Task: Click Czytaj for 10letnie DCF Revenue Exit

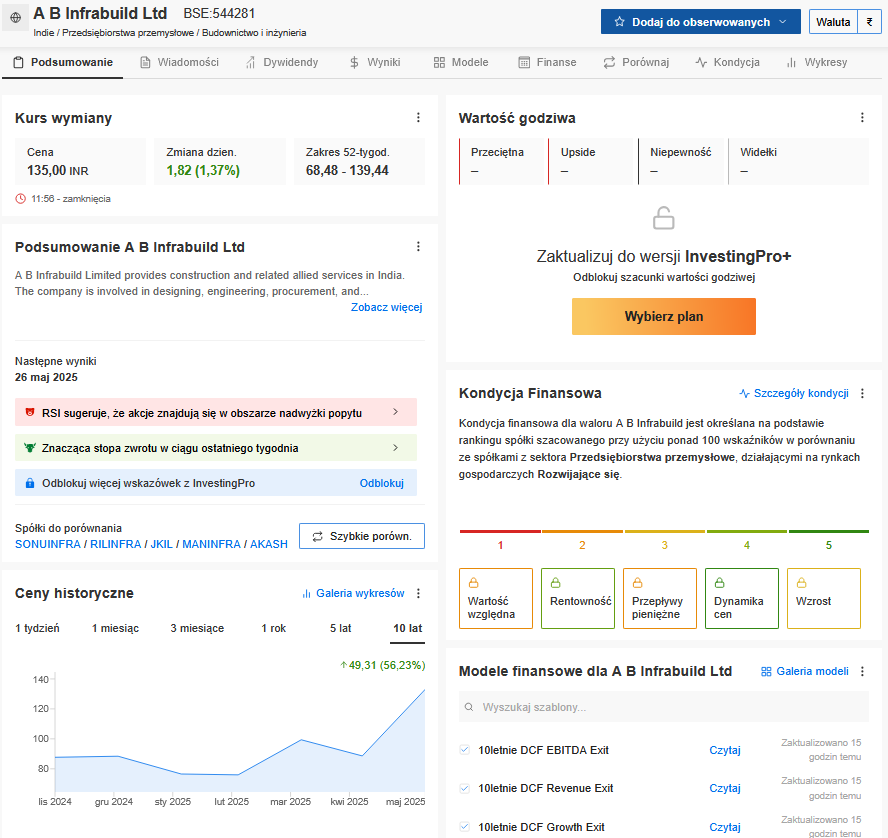Action: pos(725,788)
